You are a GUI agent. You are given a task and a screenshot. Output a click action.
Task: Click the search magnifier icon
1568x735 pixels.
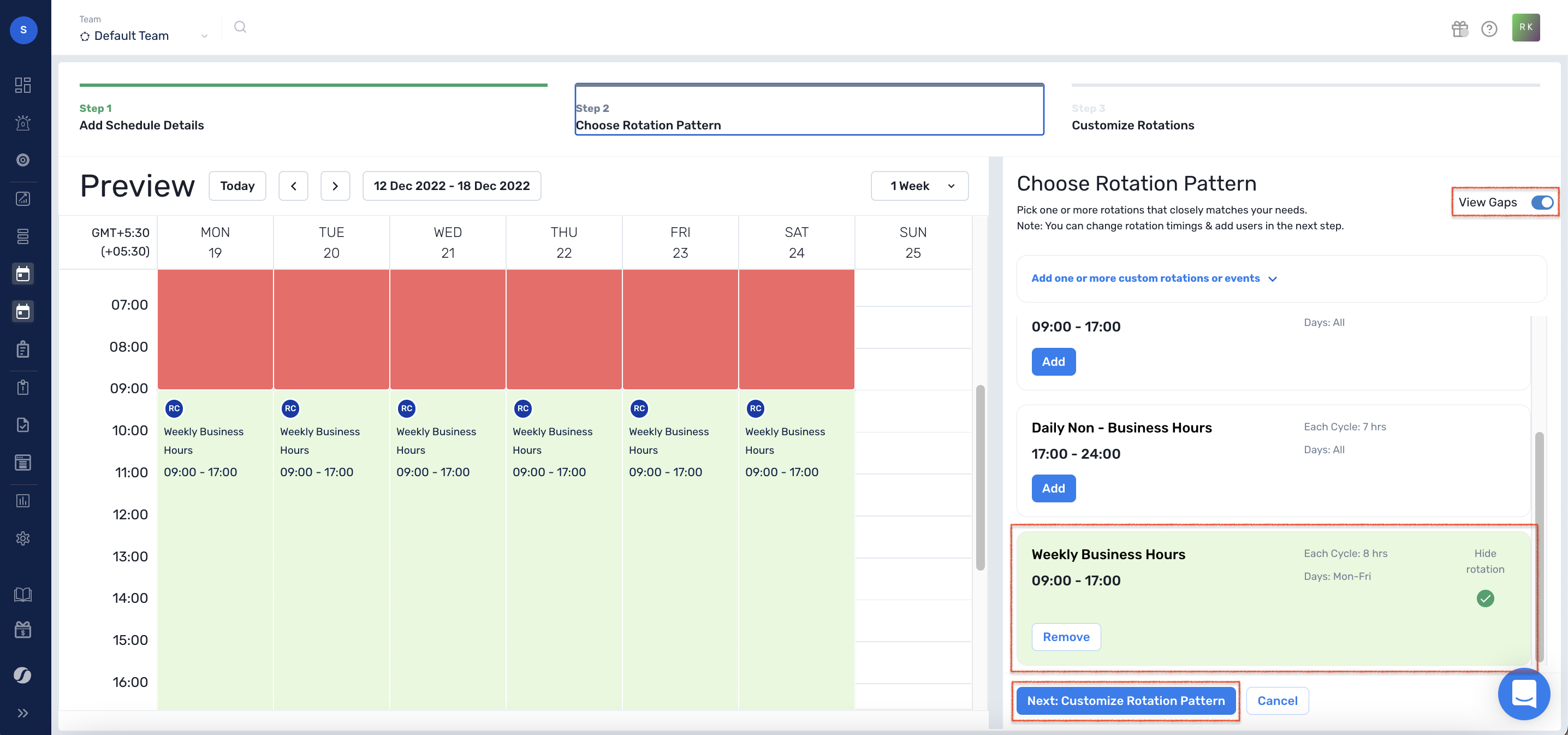240,27
